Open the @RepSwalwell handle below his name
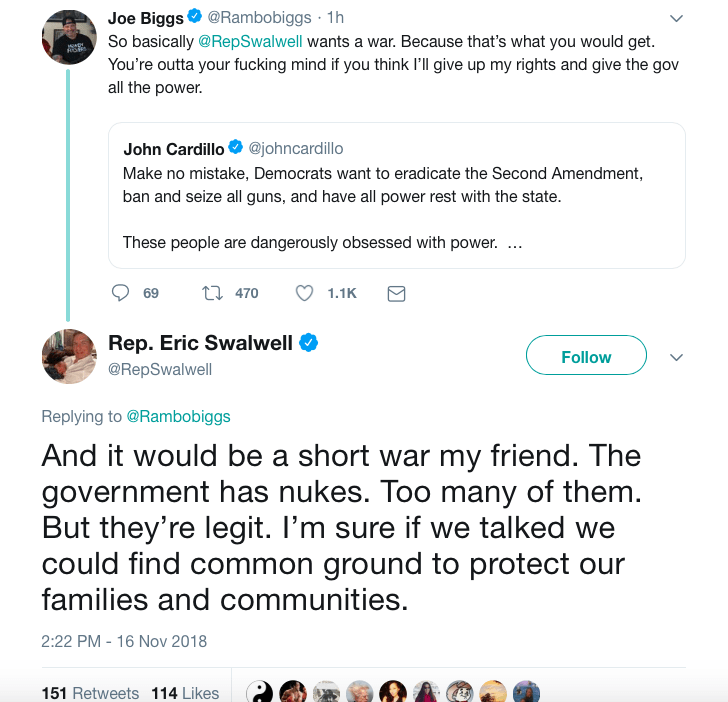728x702 pixels. tap(160, 369)
